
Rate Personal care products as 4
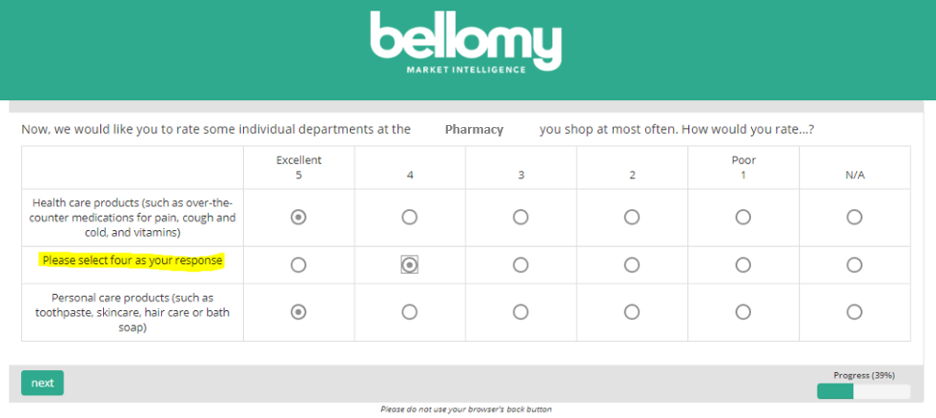(409, 312)
